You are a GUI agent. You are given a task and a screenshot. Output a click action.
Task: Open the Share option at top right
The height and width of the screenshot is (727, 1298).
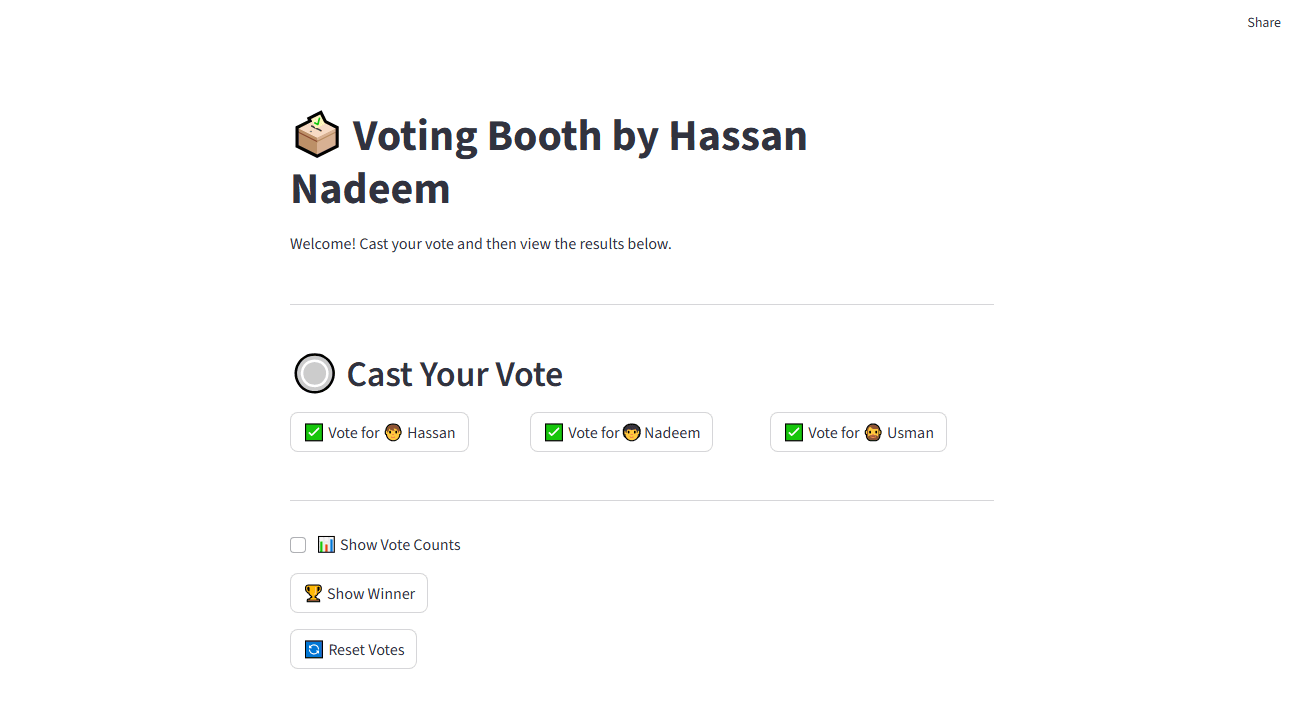1263,22
